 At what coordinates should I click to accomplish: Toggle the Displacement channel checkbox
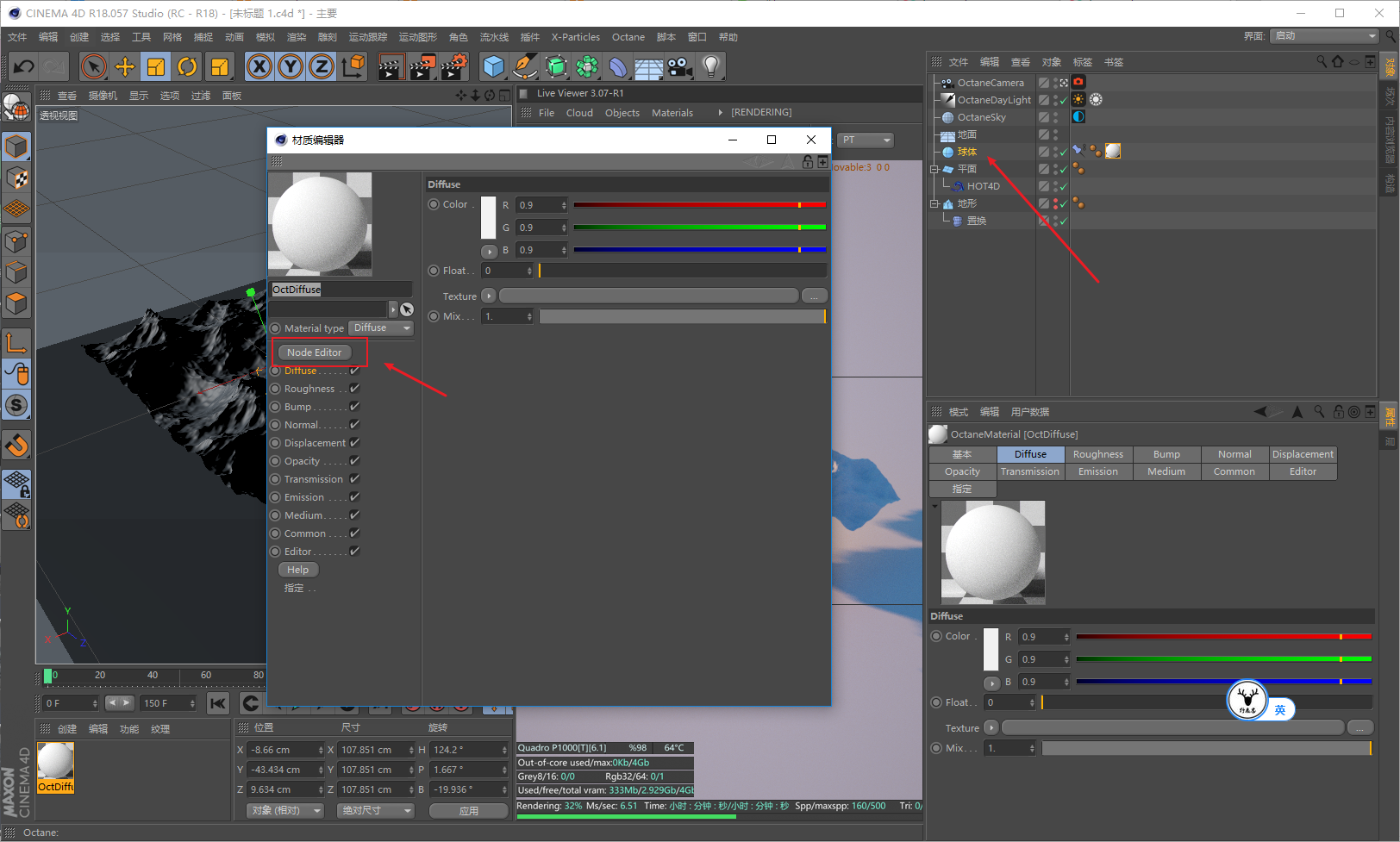pyautogui.click(x=354, y=443)
